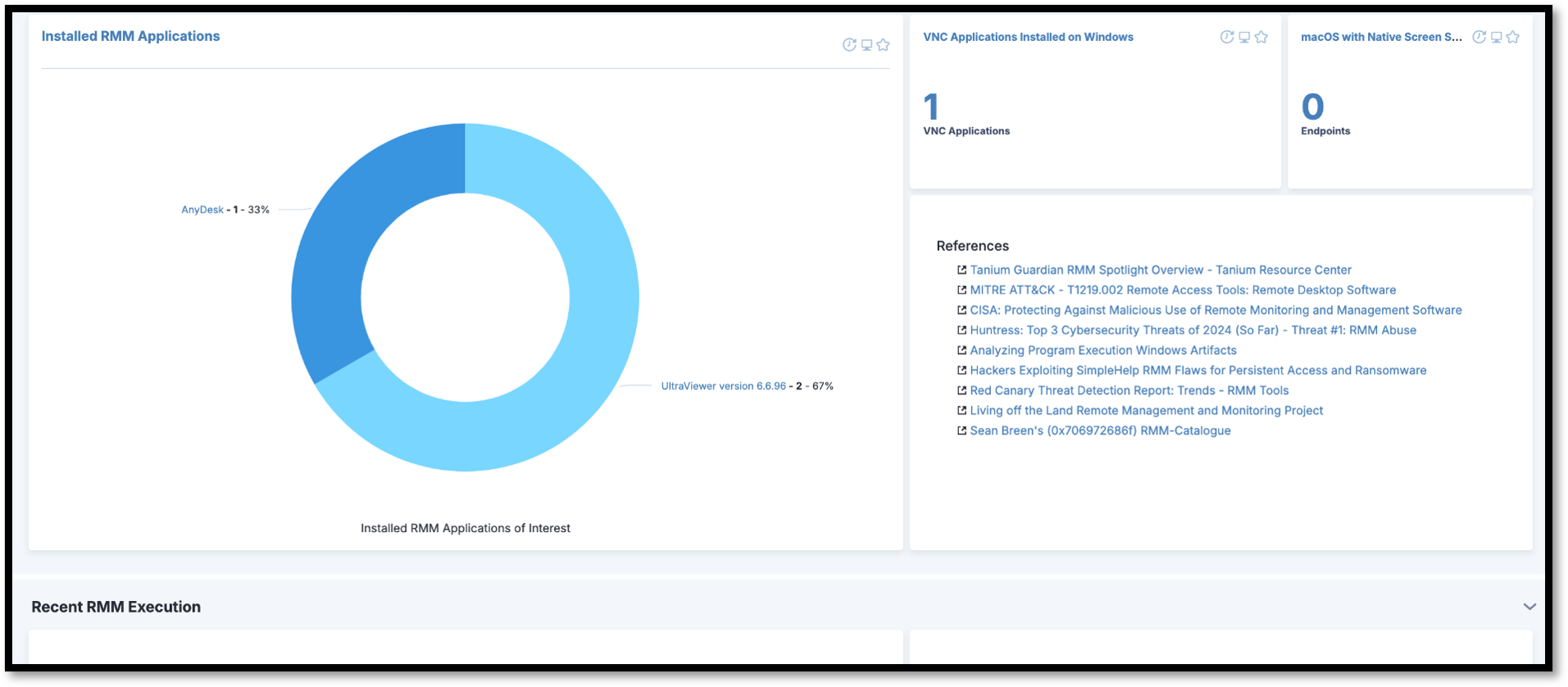Star the VNC Applications Installed on Windows panel
Screen dimensions: 1568x687
1261,37
